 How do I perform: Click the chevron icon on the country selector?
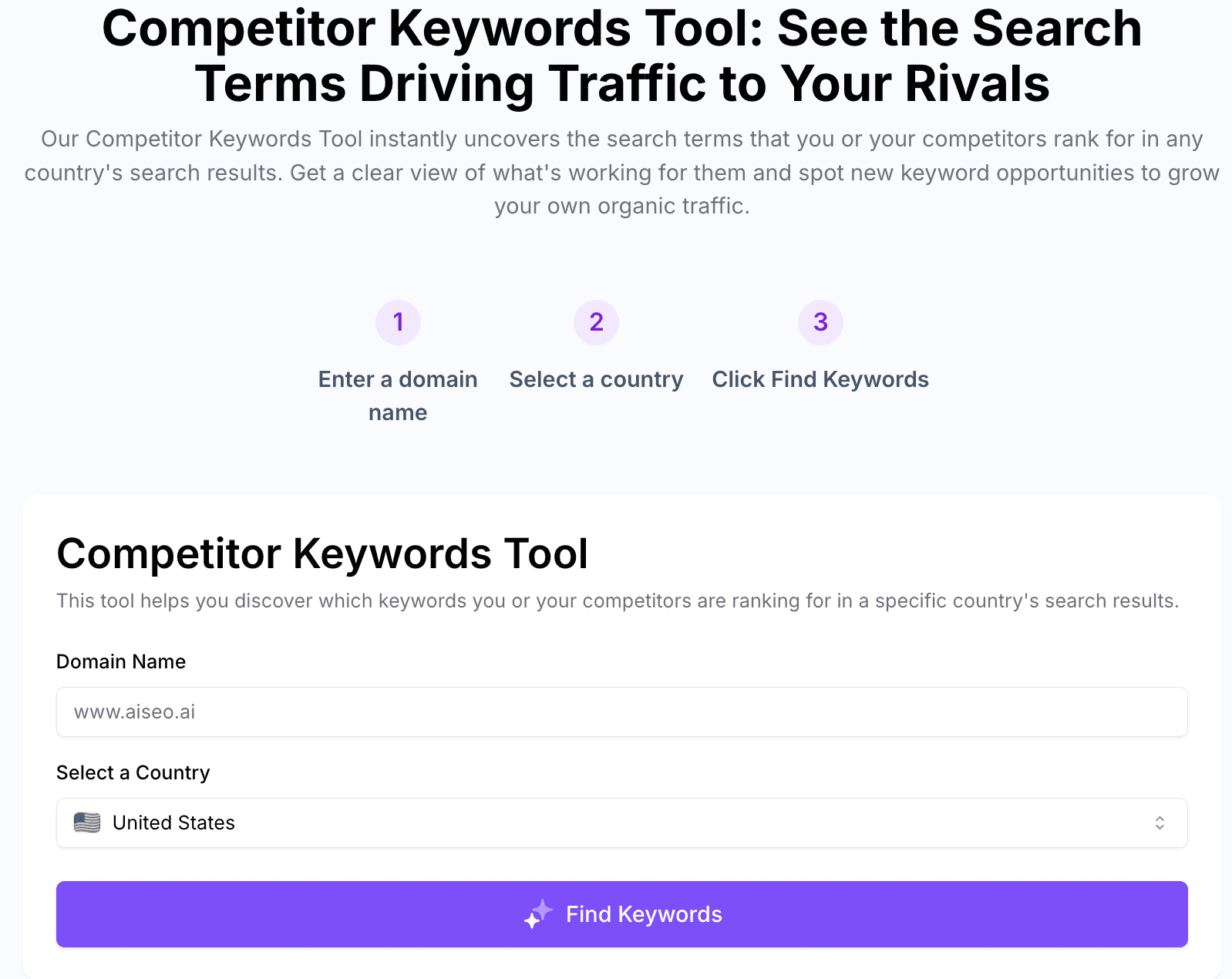click(x=1160, y=823)
